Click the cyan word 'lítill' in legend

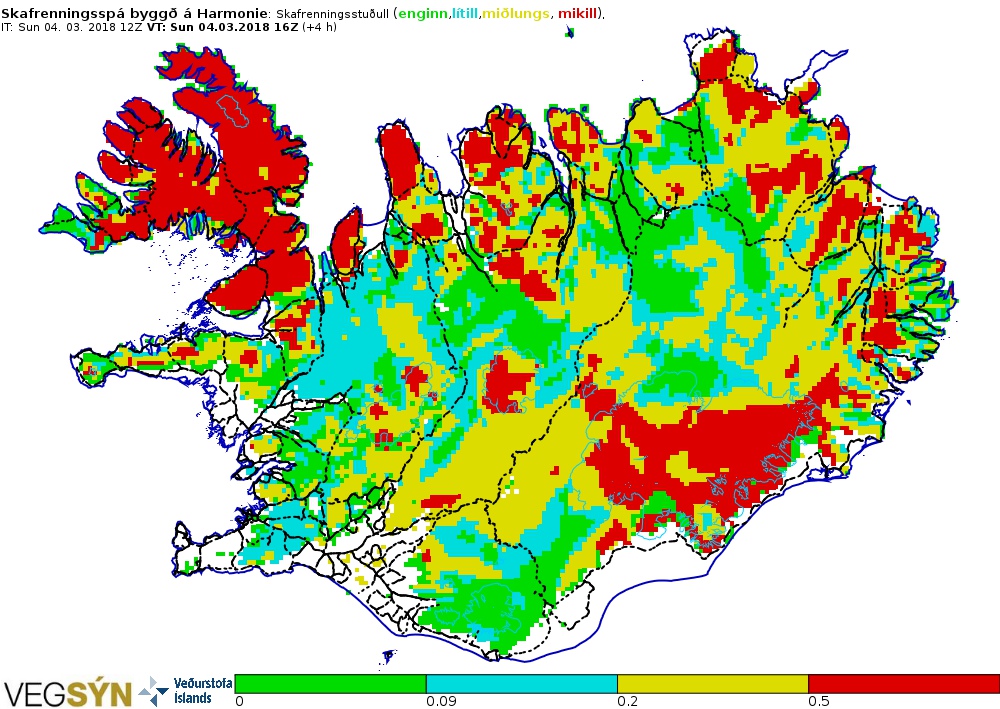tap(465, 13)
